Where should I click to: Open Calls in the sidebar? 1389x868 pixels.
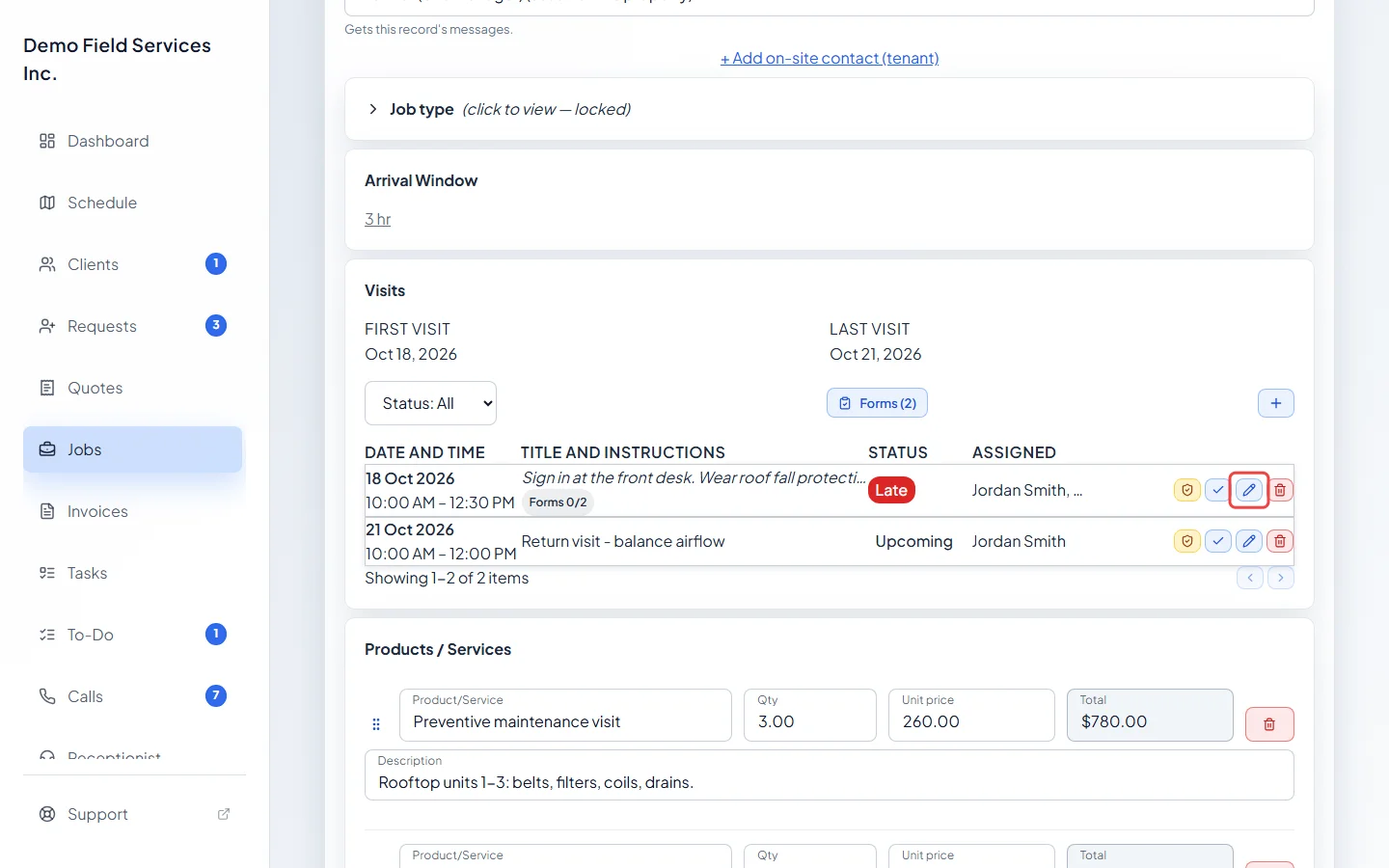click(133, 696)
